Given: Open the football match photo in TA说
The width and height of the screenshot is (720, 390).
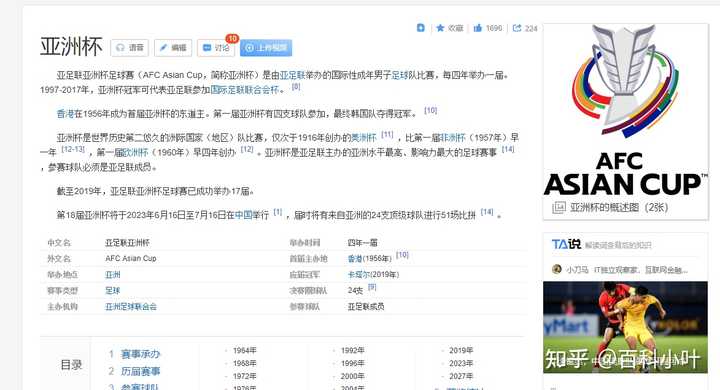Looking at the screenshot, I should coord(625,327).
